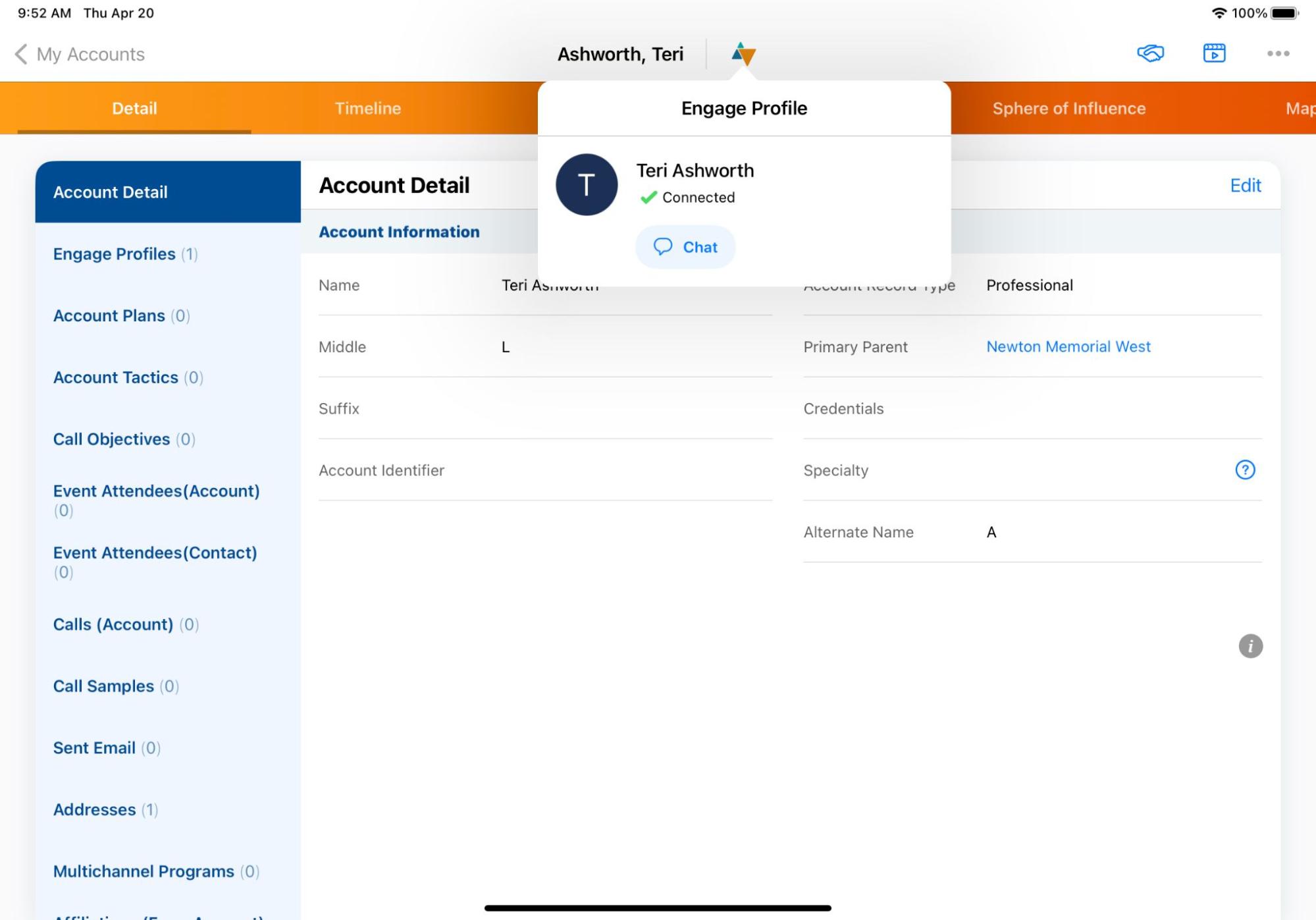Start a Chat with Teri Ashworth
1316x920 pixels.
pyautogui.click(x=685, y=247)
